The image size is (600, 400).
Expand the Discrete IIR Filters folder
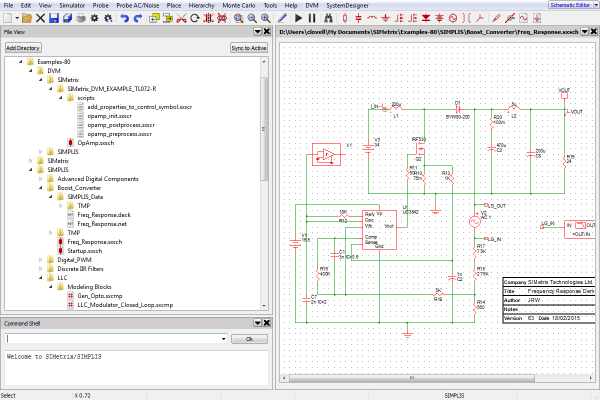[x=41, y=269]
